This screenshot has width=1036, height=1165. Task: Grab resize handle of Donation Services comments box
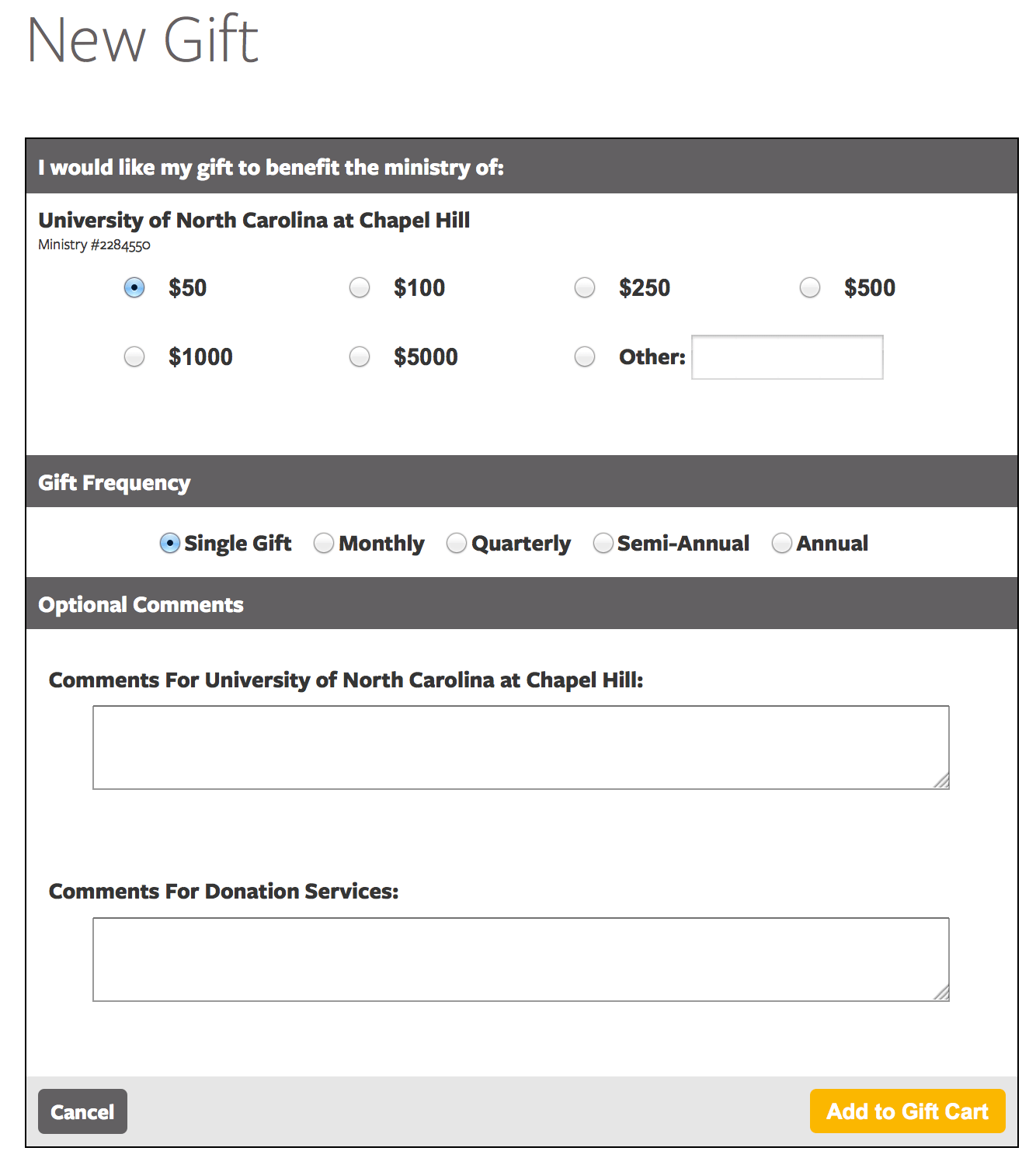click(941, 993)
